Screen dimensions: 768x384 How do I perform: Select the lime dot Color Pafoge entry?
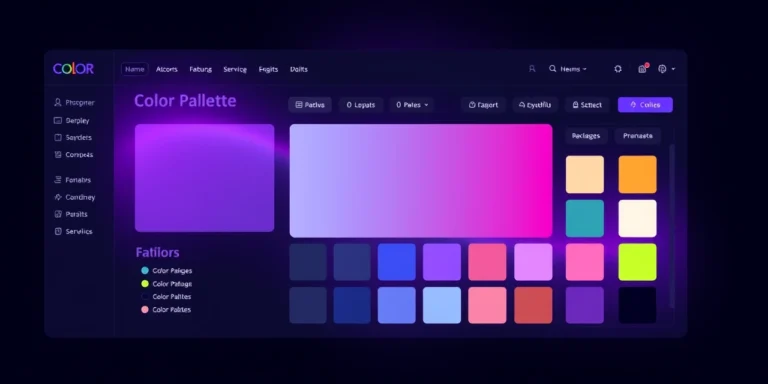167,284
